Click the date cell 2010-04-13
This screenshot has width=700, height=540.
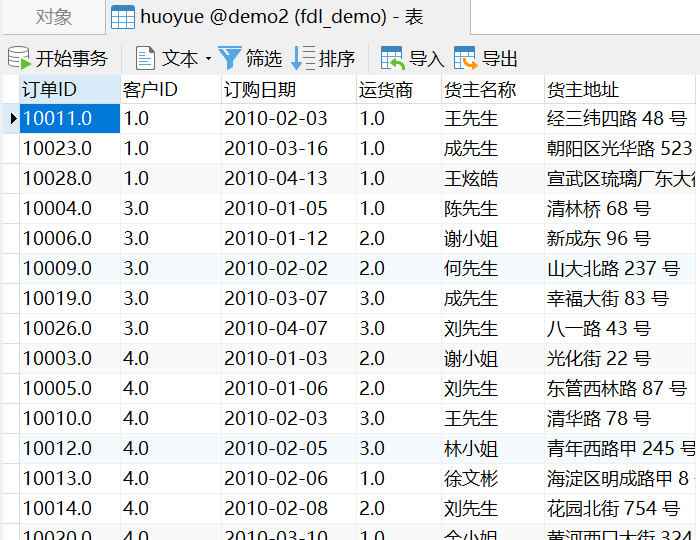coord(289,179)
